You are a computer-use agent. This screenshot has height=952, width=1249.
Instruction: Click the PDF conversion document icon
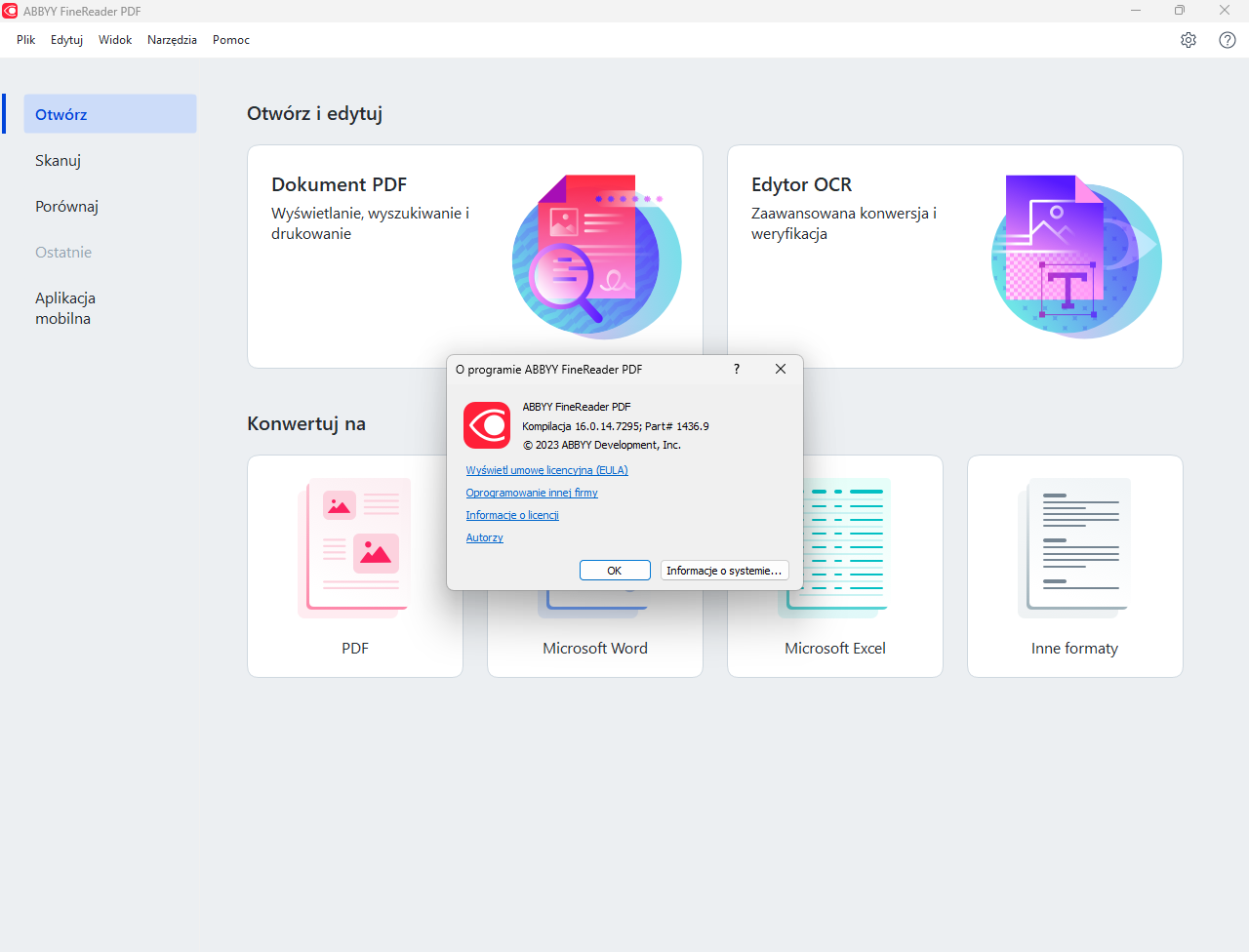(354, 548)
